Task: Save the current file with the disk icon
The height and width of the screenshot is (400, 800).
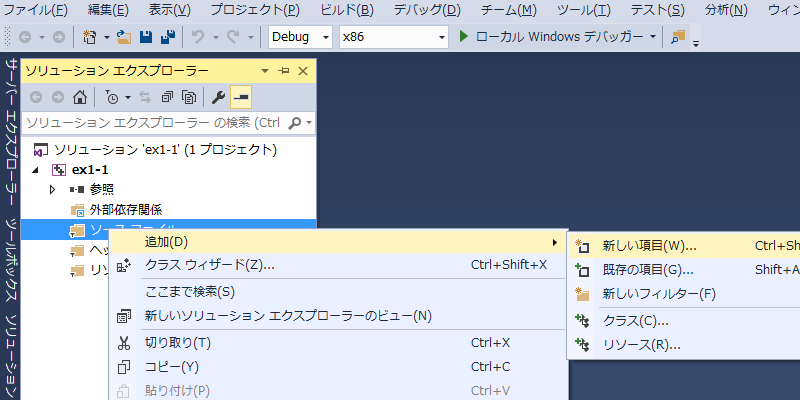Action: pos(146,37)
